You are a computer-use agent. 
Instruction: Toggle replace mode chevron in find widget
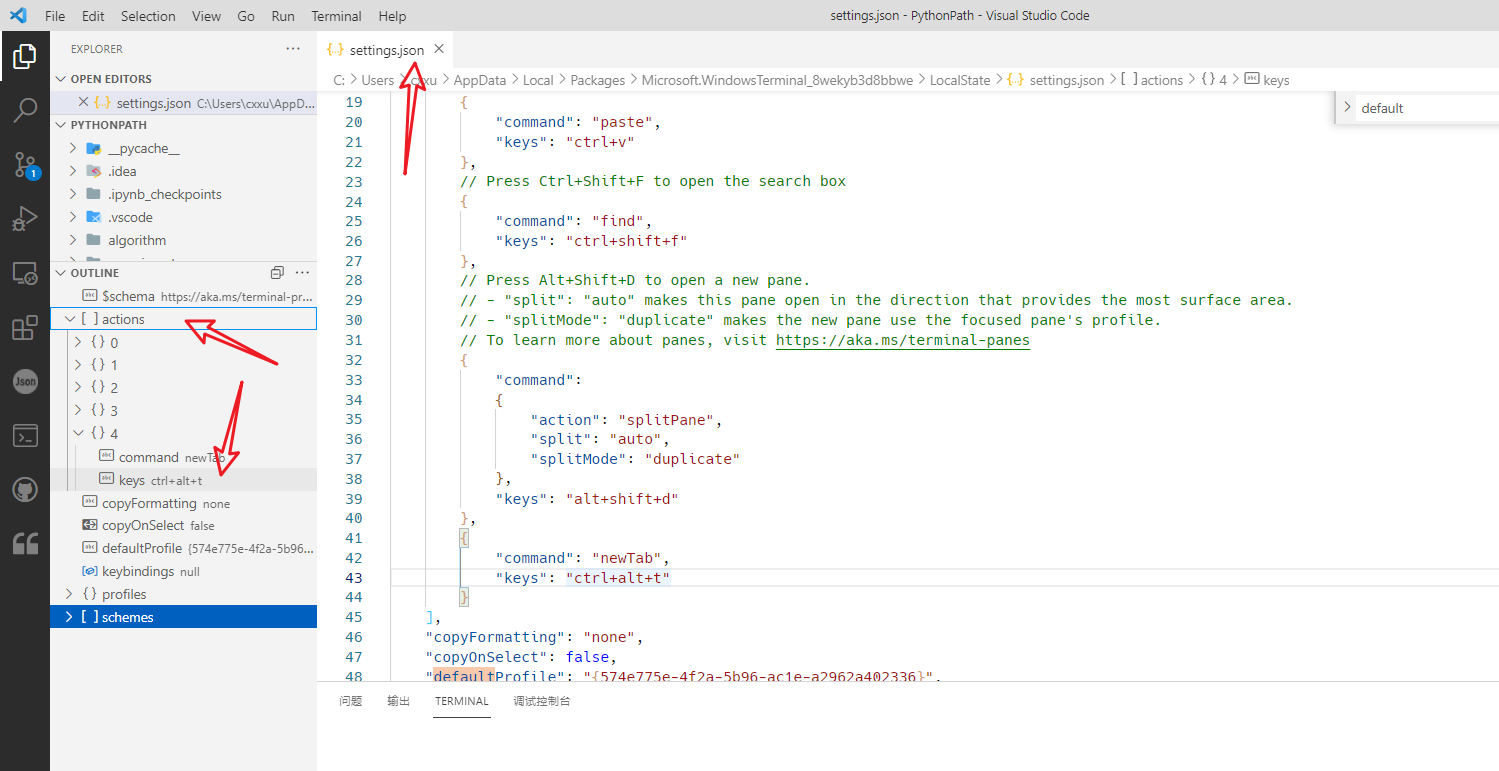pyautogui.click(x=1347, y=108)
